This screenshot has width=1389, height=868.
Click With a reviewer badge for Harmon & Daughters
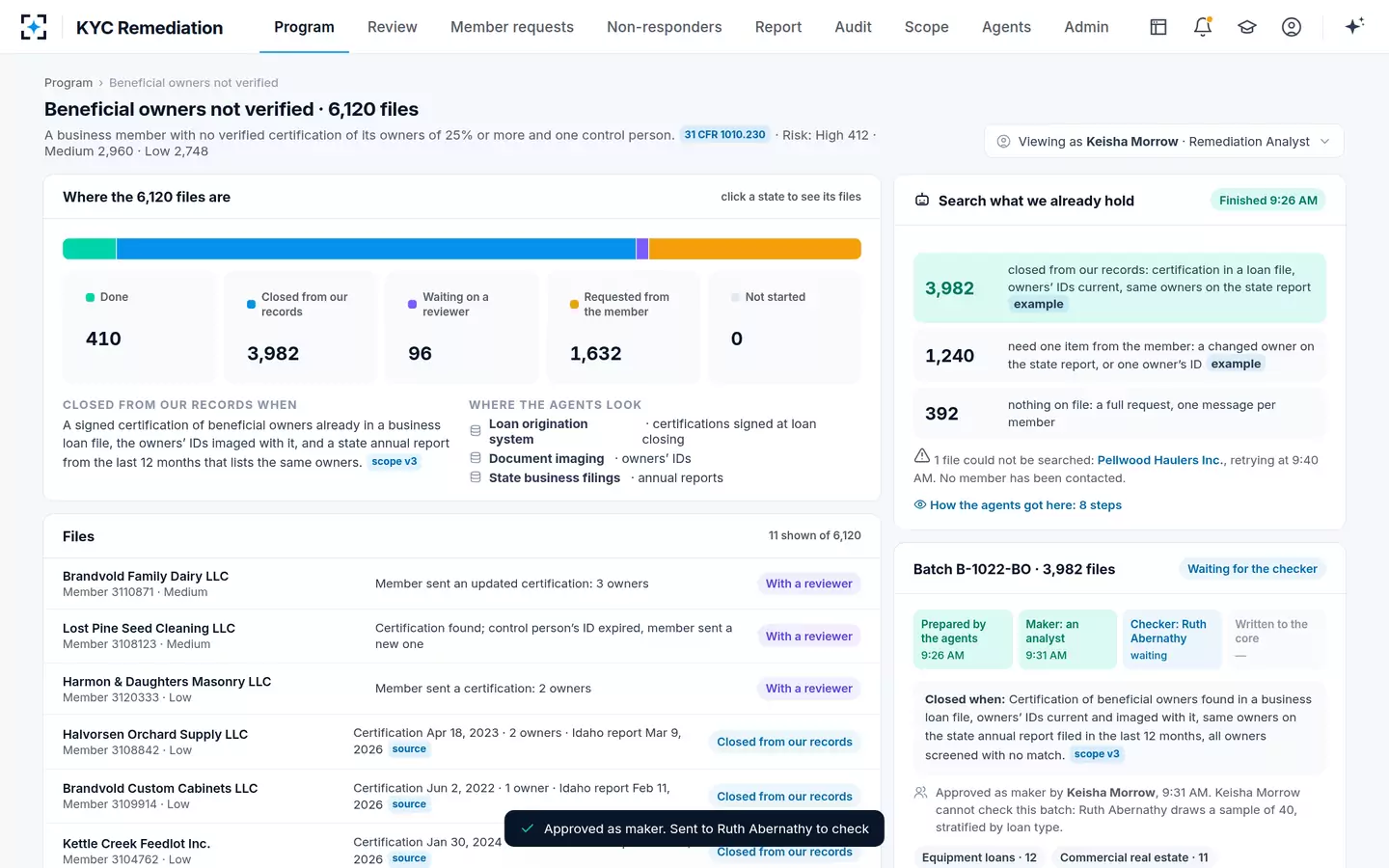click(808, 689)
